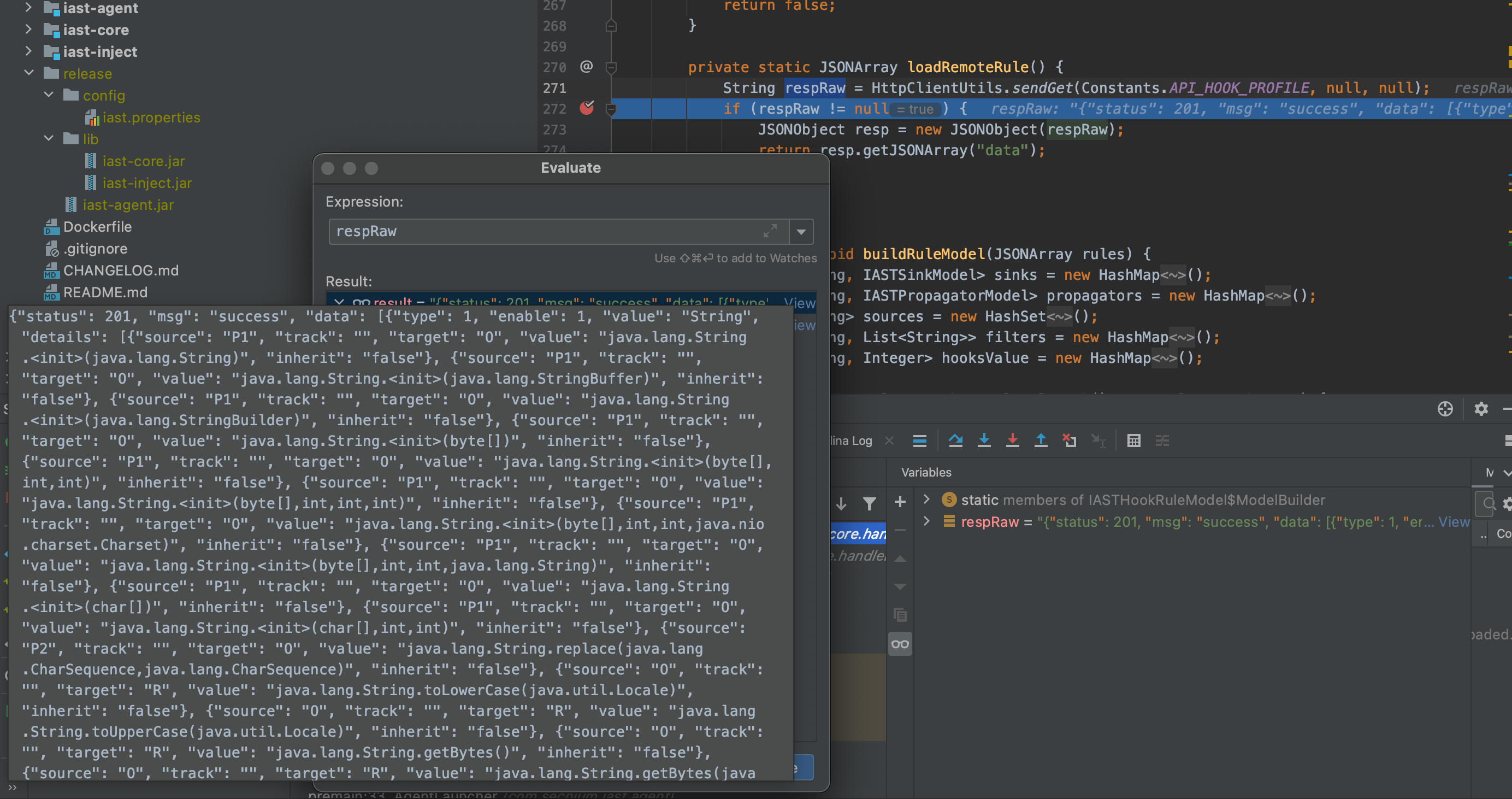Image resolution: width=1512 pixels, height=799 pixels.
Task: Toggle the breakpoint on line 272
Action: tap(586, 108)
